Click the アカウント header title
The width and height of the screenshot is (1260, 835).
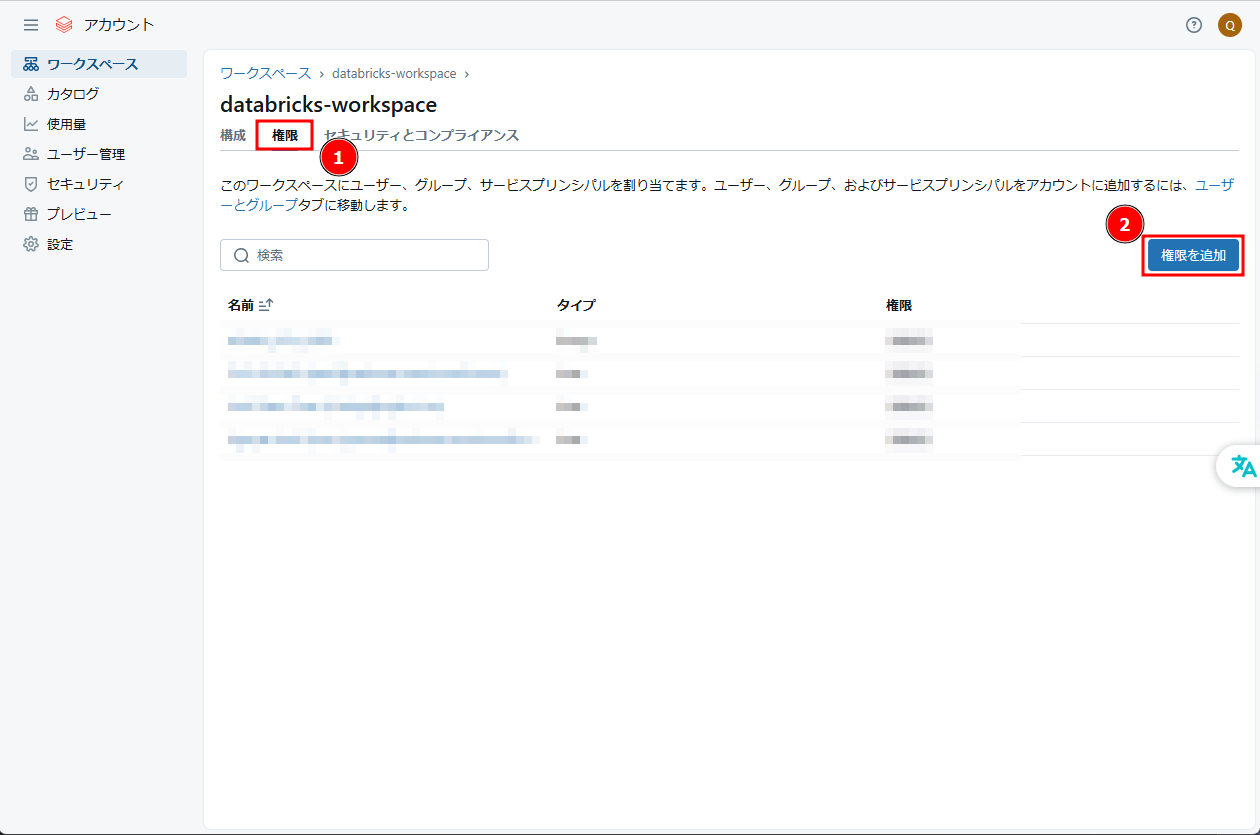pyautogui.click(x=119, y=25)
